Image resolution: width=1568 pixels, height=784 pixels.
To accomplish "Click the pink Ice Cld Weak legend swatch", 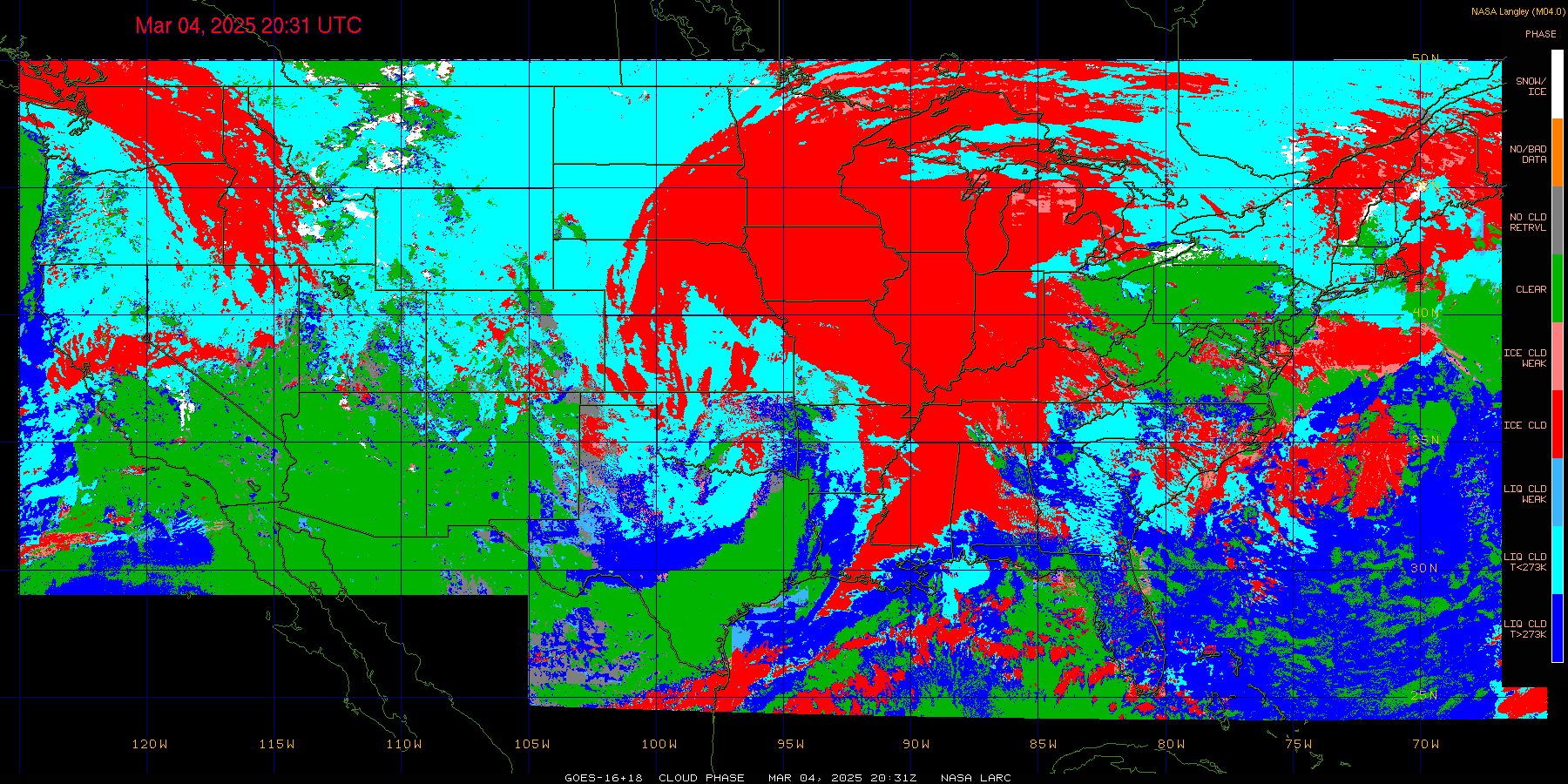I will tap(1558, 356).
